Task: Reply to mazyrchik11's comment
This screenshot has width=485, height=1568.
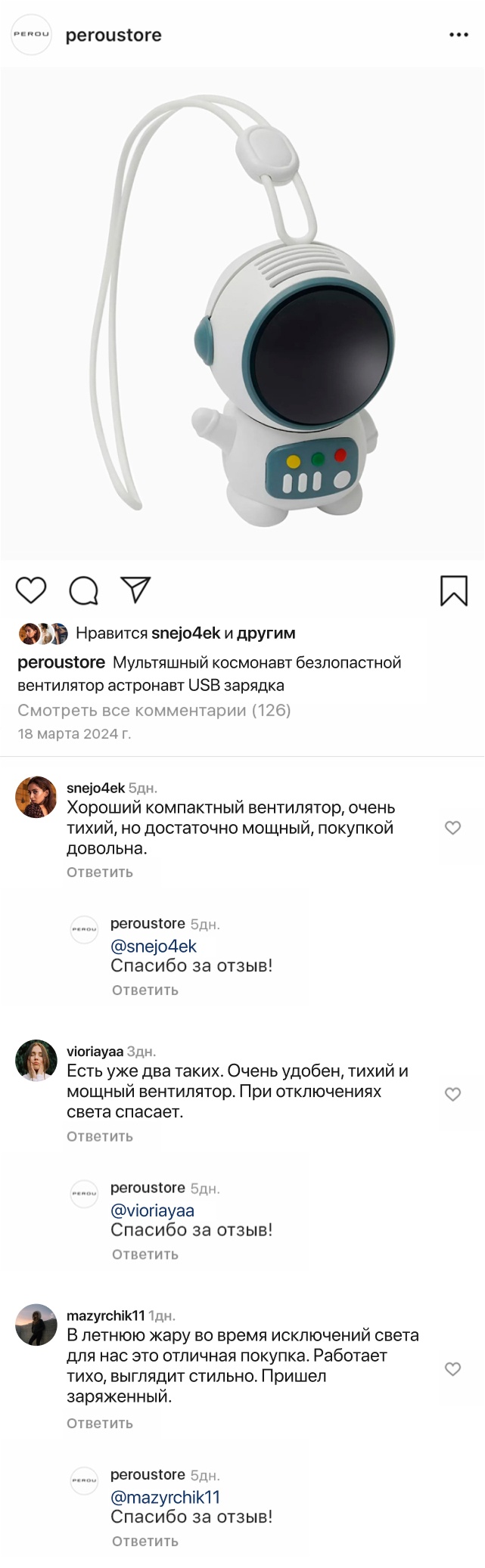Action: pos(100,1423)
